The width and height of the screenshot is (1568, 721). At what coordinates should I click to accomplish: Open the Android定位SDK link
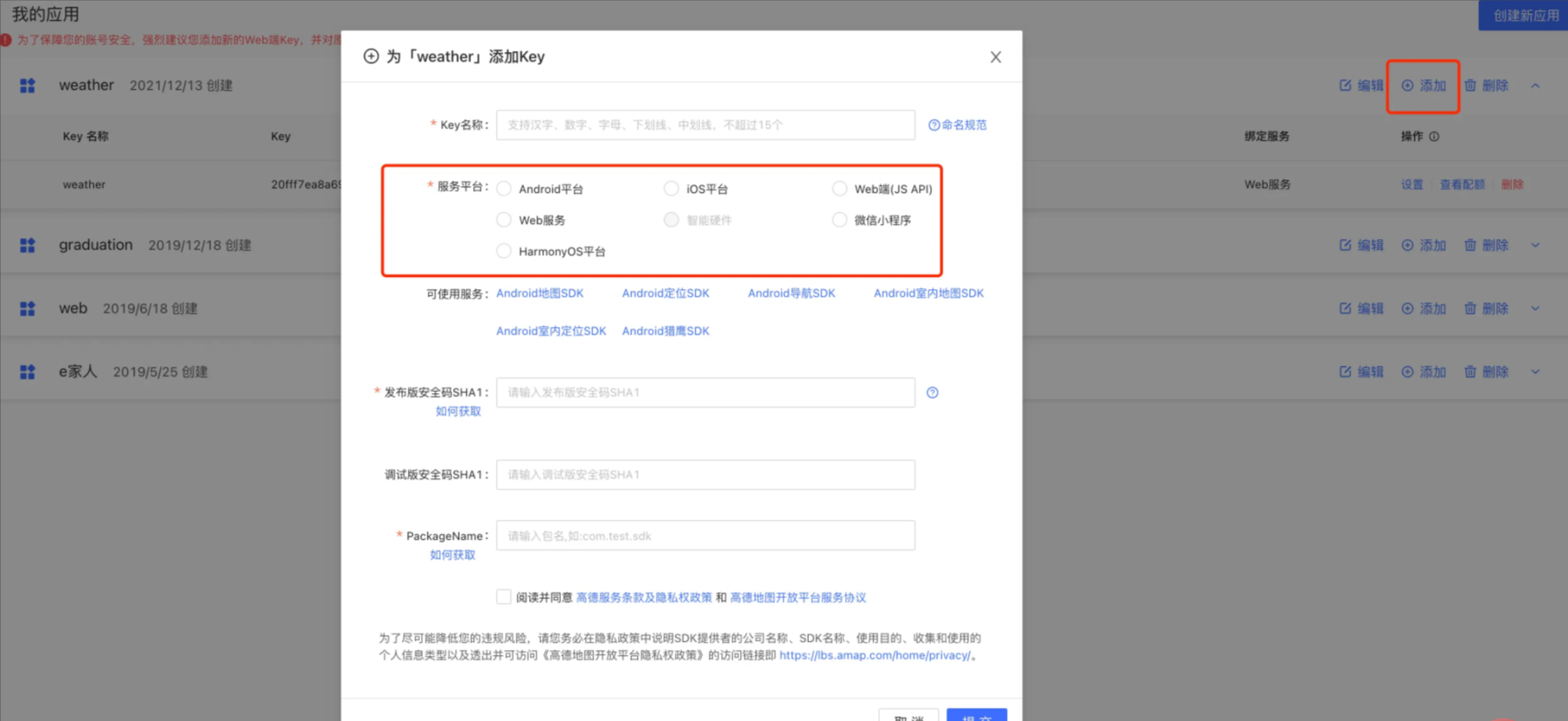[665, 293]
